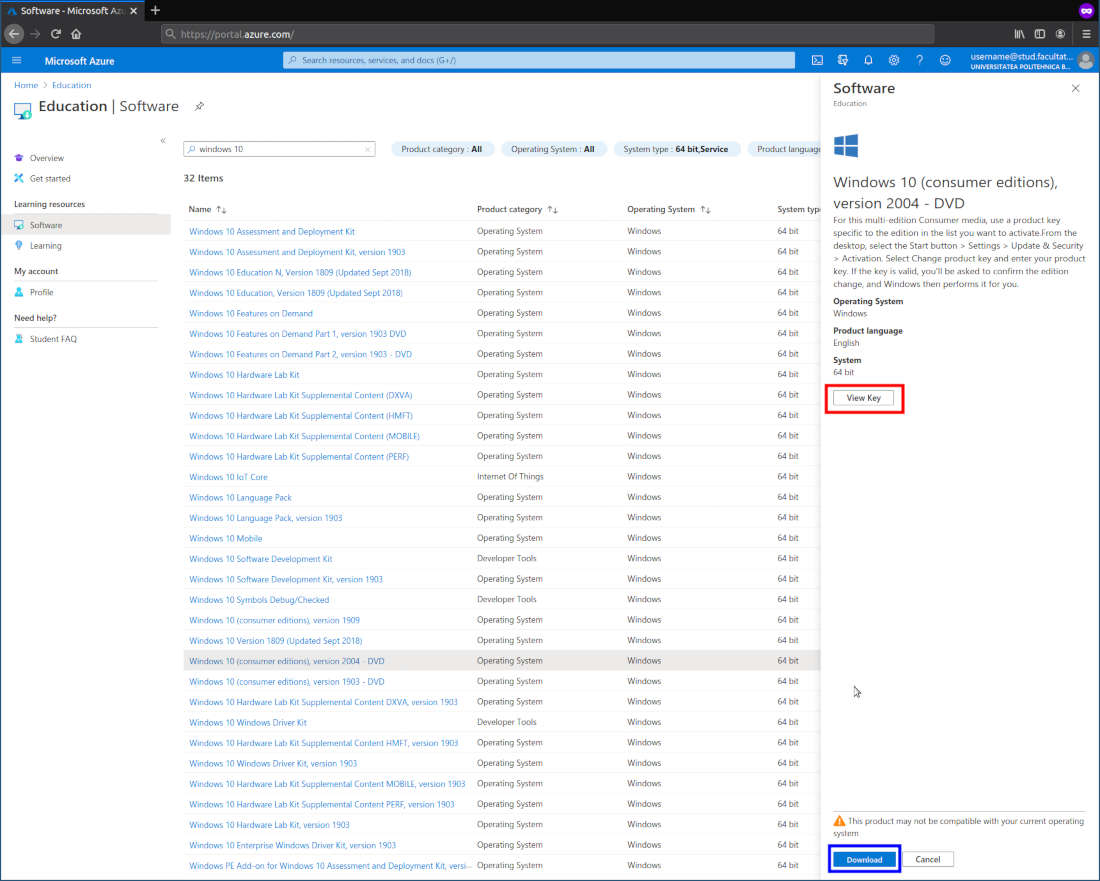This screenshot has width=1100, height=881.
Task: Pin the Education Software page
Action: (199, 106)
